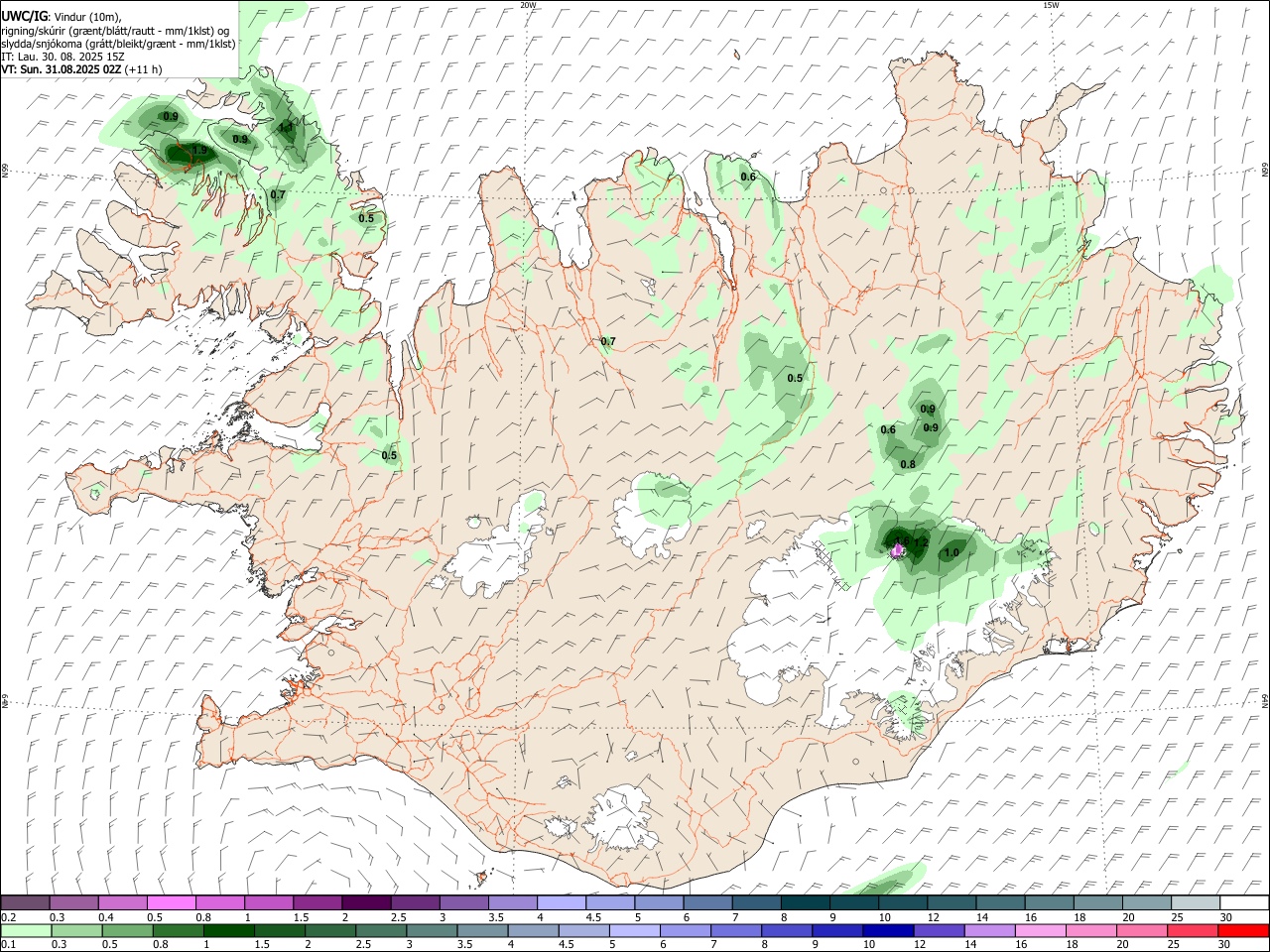This screenshot has width=1270, height=952.
Task: Click the UWC/IG title text
Action: (x=24, y=17)
